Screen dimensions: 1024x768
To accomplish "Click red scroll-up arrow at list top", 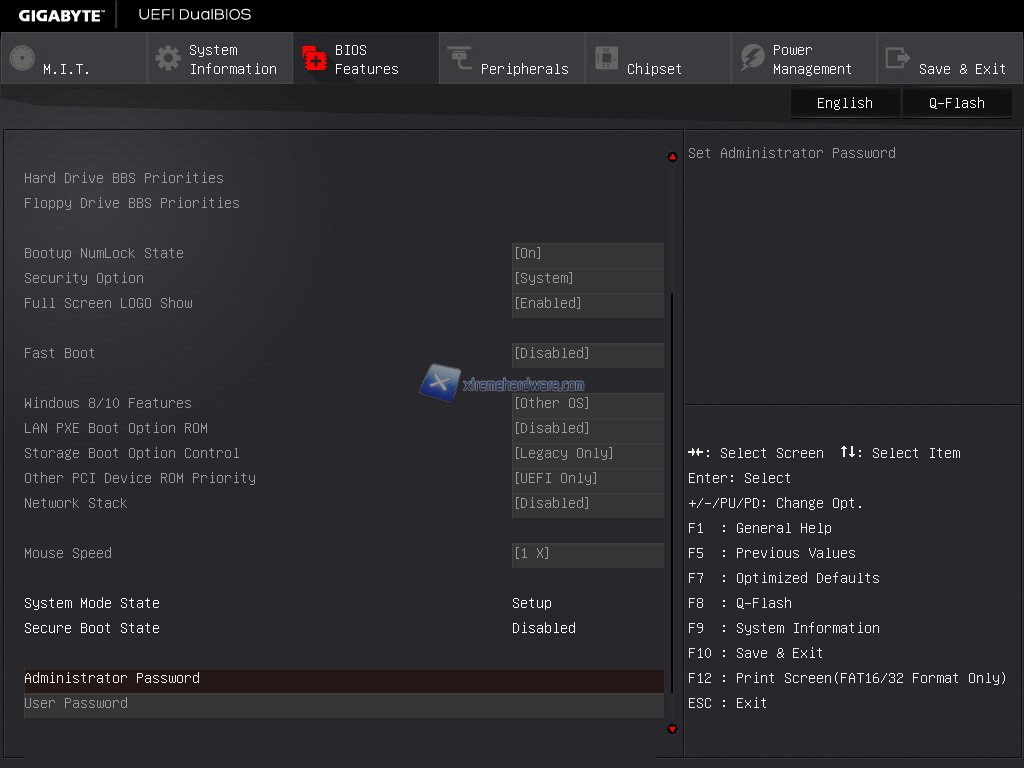I will [x=672, y=157].
